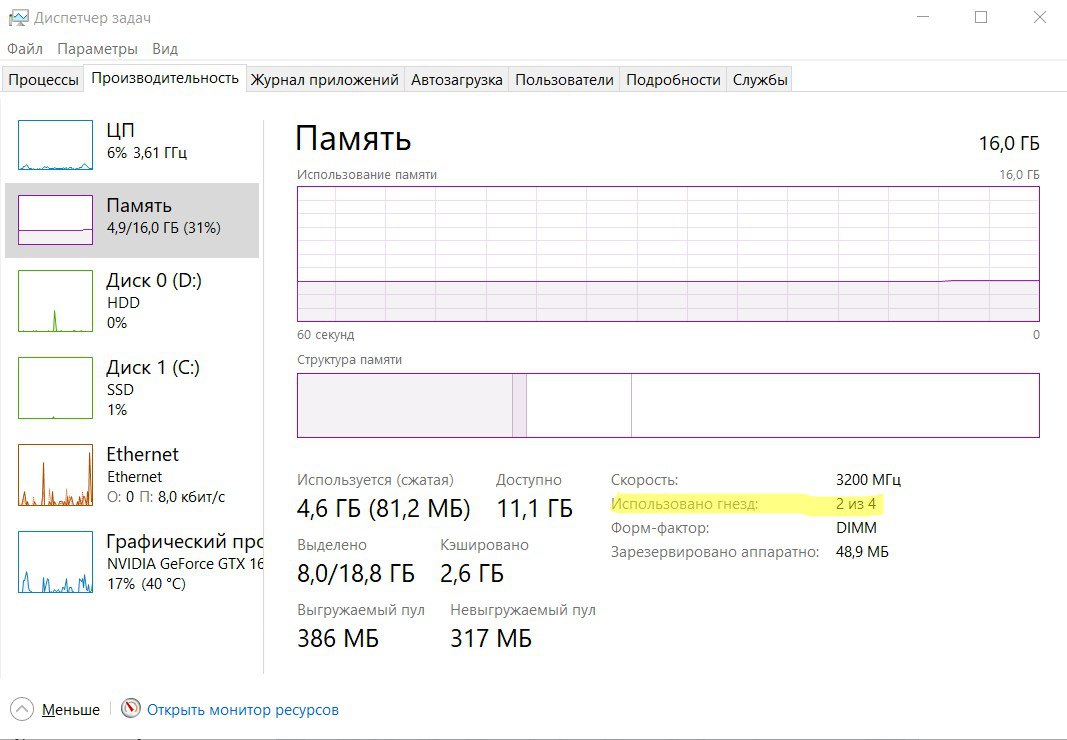
Task: Show the NVIDIA GeForce GPU graph
Action: point(55,562)
